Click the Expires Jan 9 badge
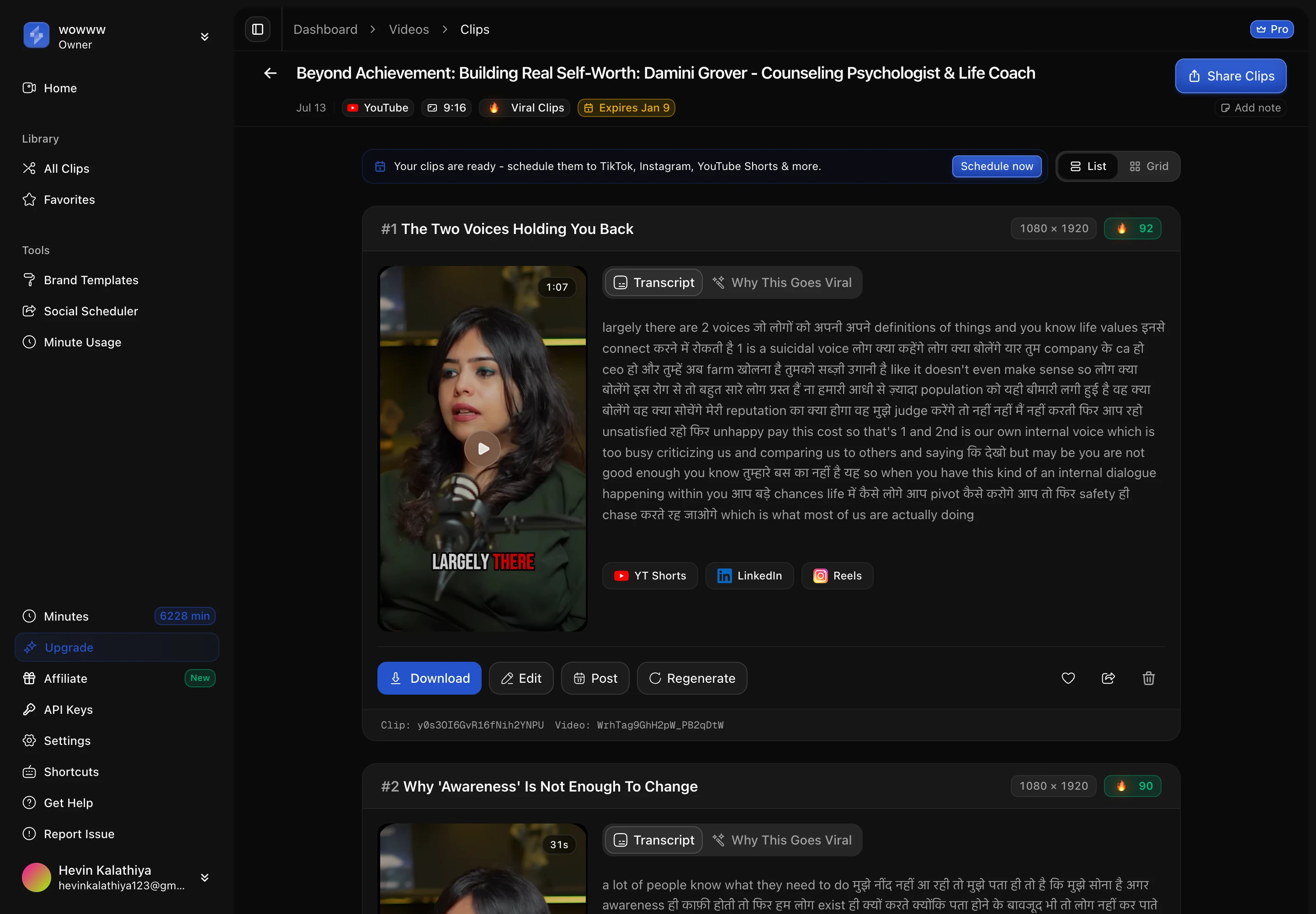 (626, 108)
